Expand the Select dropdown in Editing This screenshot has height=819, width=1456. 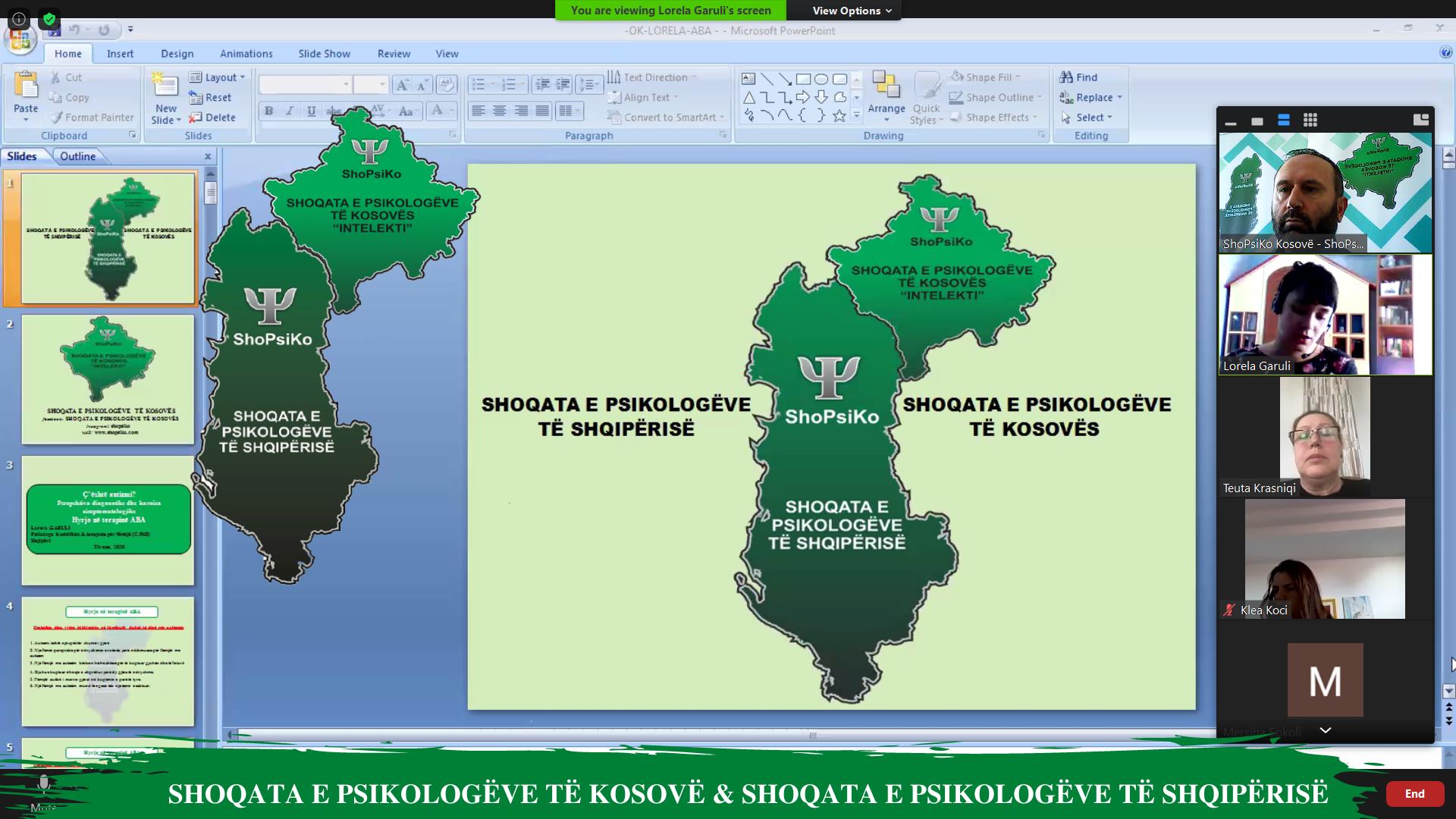[1087, 117]
